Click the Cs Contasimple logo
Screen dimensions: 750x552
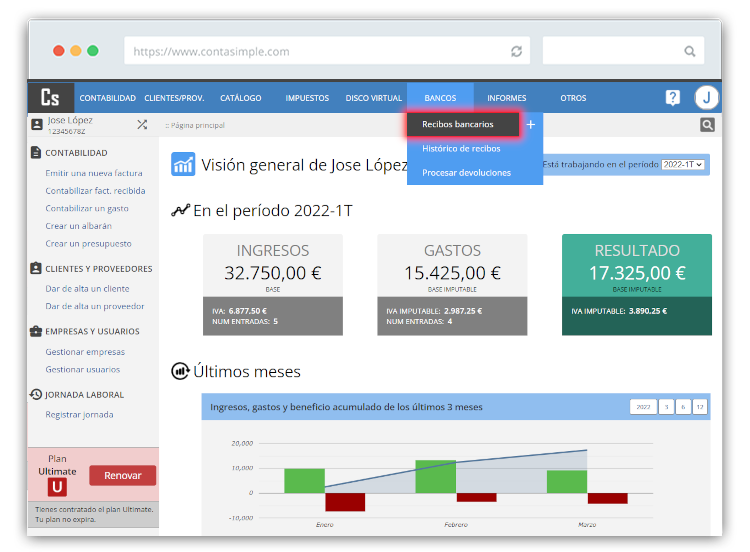click(50, 97)
